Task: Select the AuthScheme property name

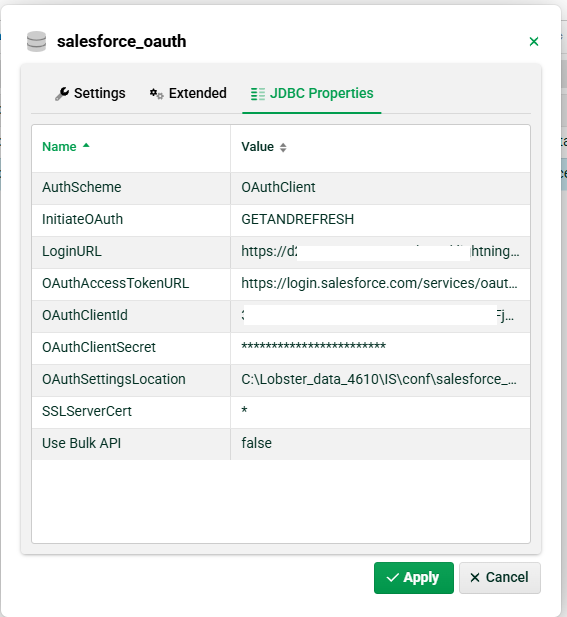Action: (82, 187)
